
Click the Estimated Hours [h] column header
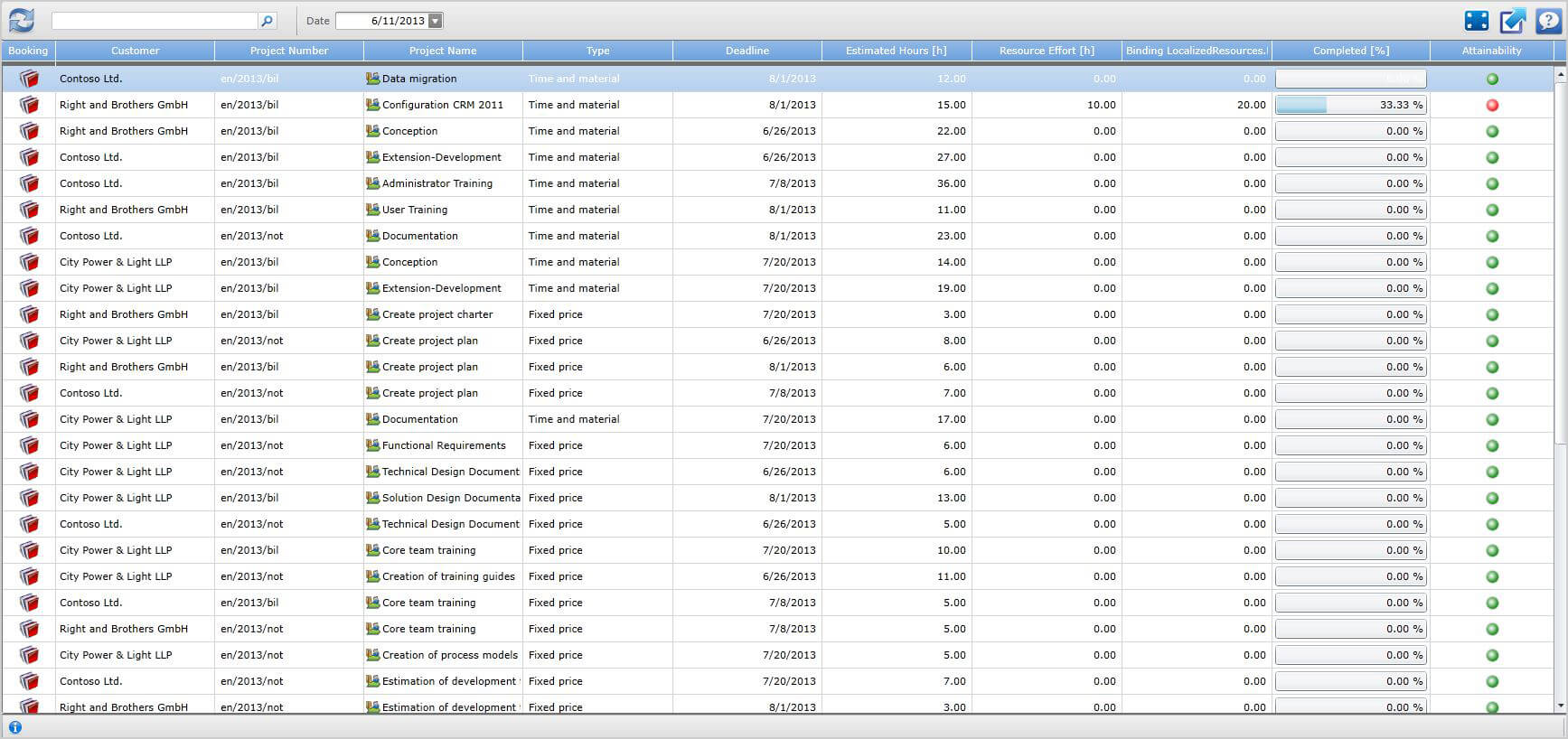[x=897, y=51]
